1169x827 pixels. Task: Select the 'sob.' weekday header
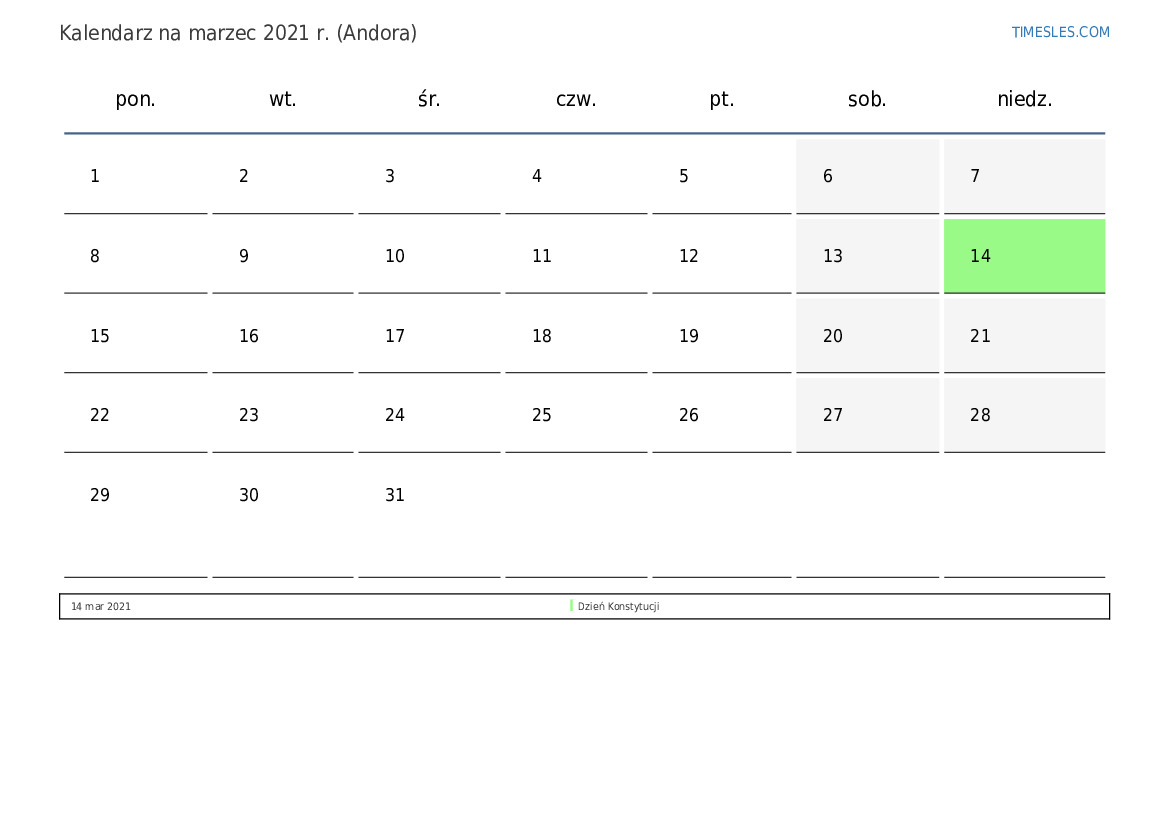(867, 99)
